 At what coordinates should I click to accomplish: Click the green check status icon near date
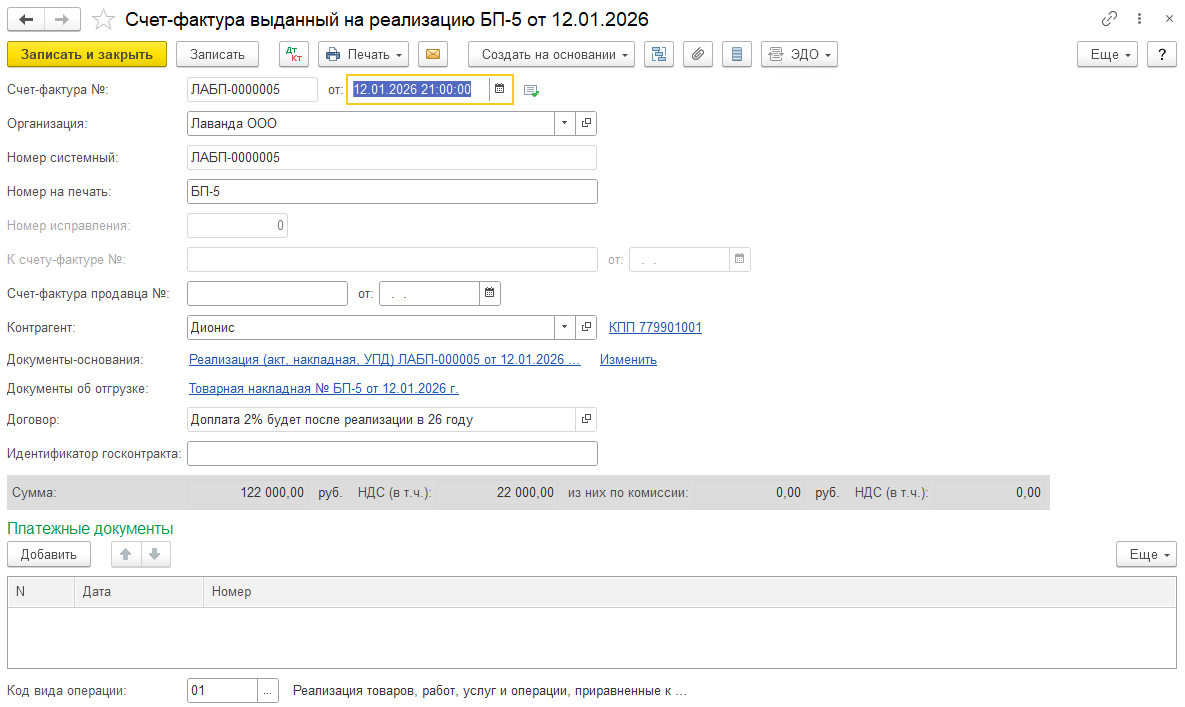(531, 89)
